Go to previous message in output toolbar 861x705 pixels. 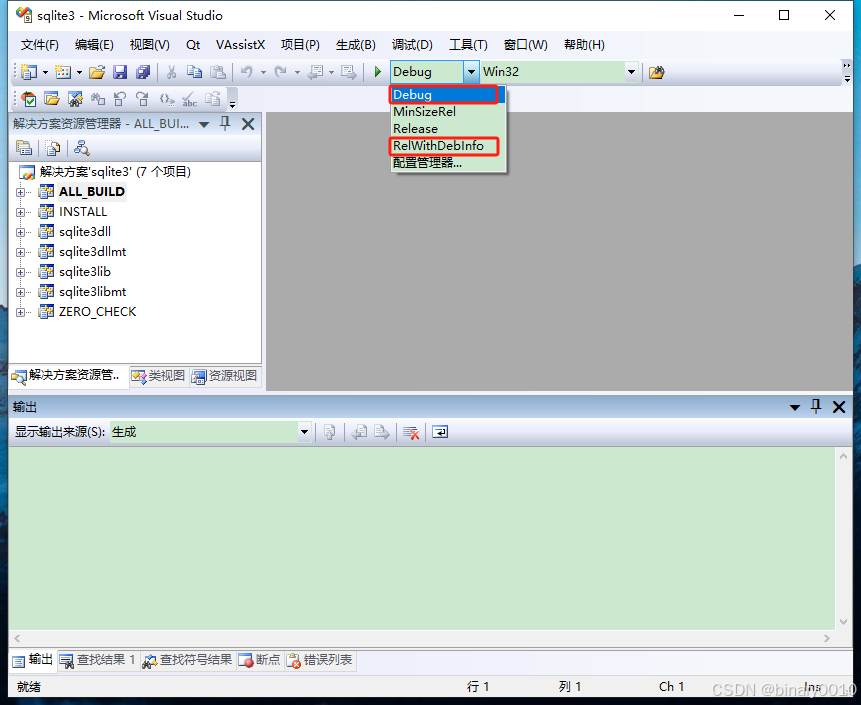[359, 432]
